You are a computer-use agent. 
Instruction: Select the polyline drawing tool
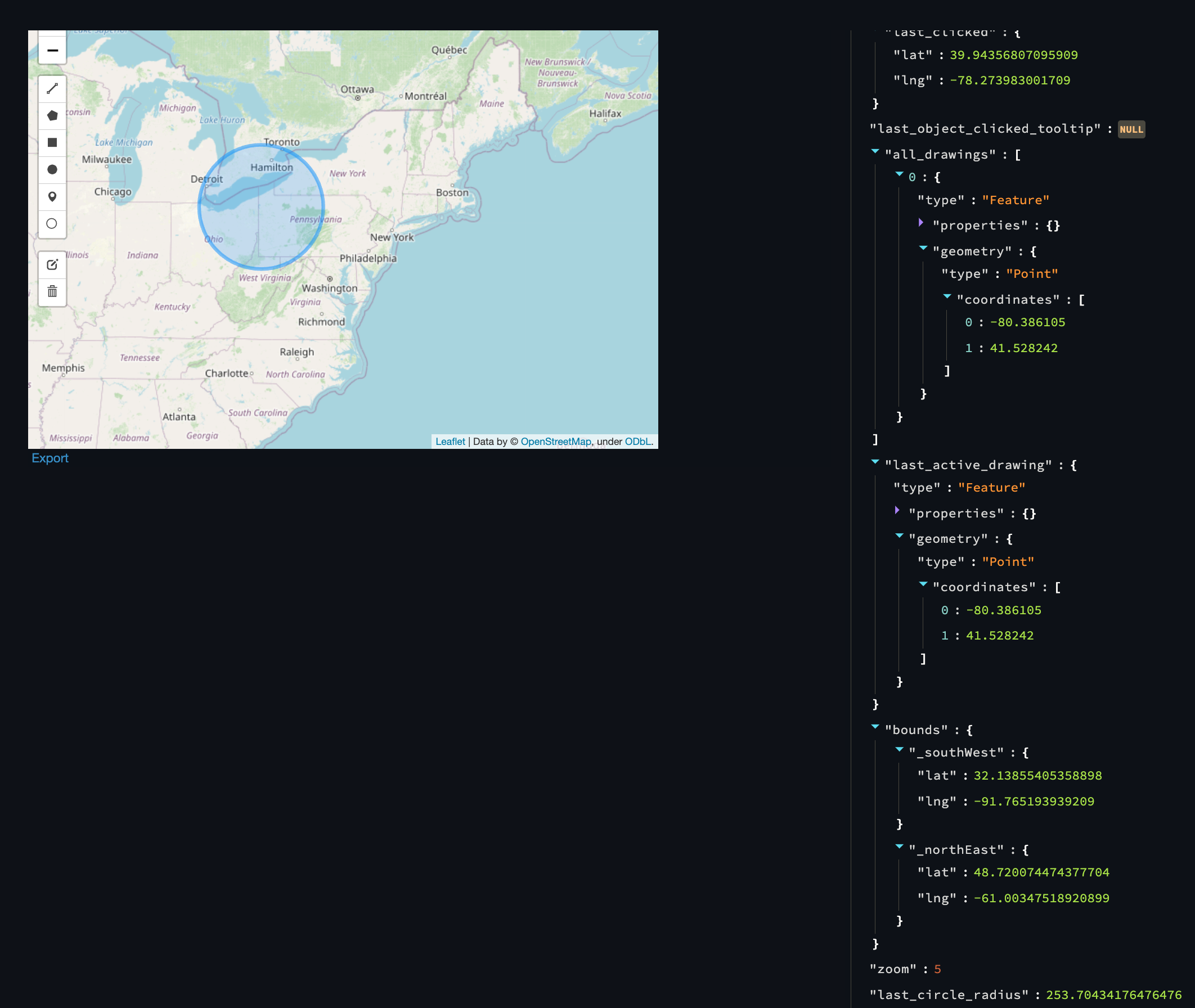(52, 88)
